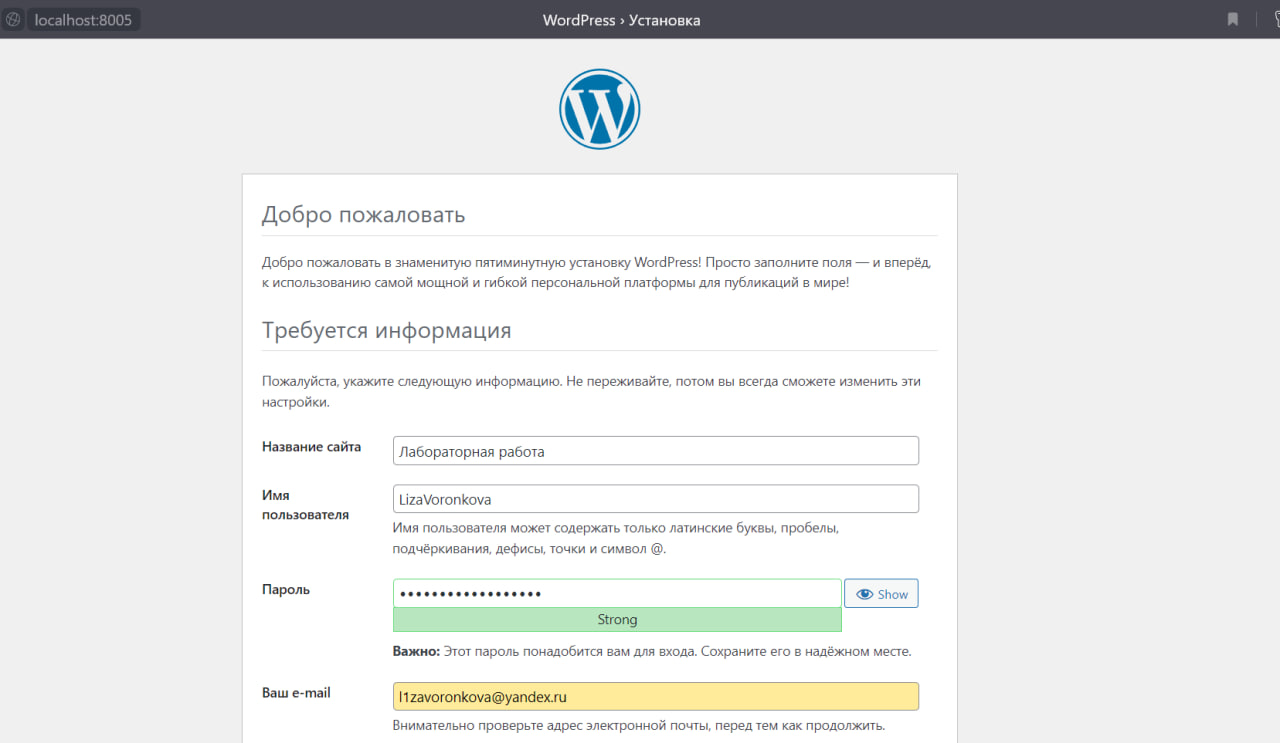
Task: Click inside the masked password field
Action: pos(617,594)
